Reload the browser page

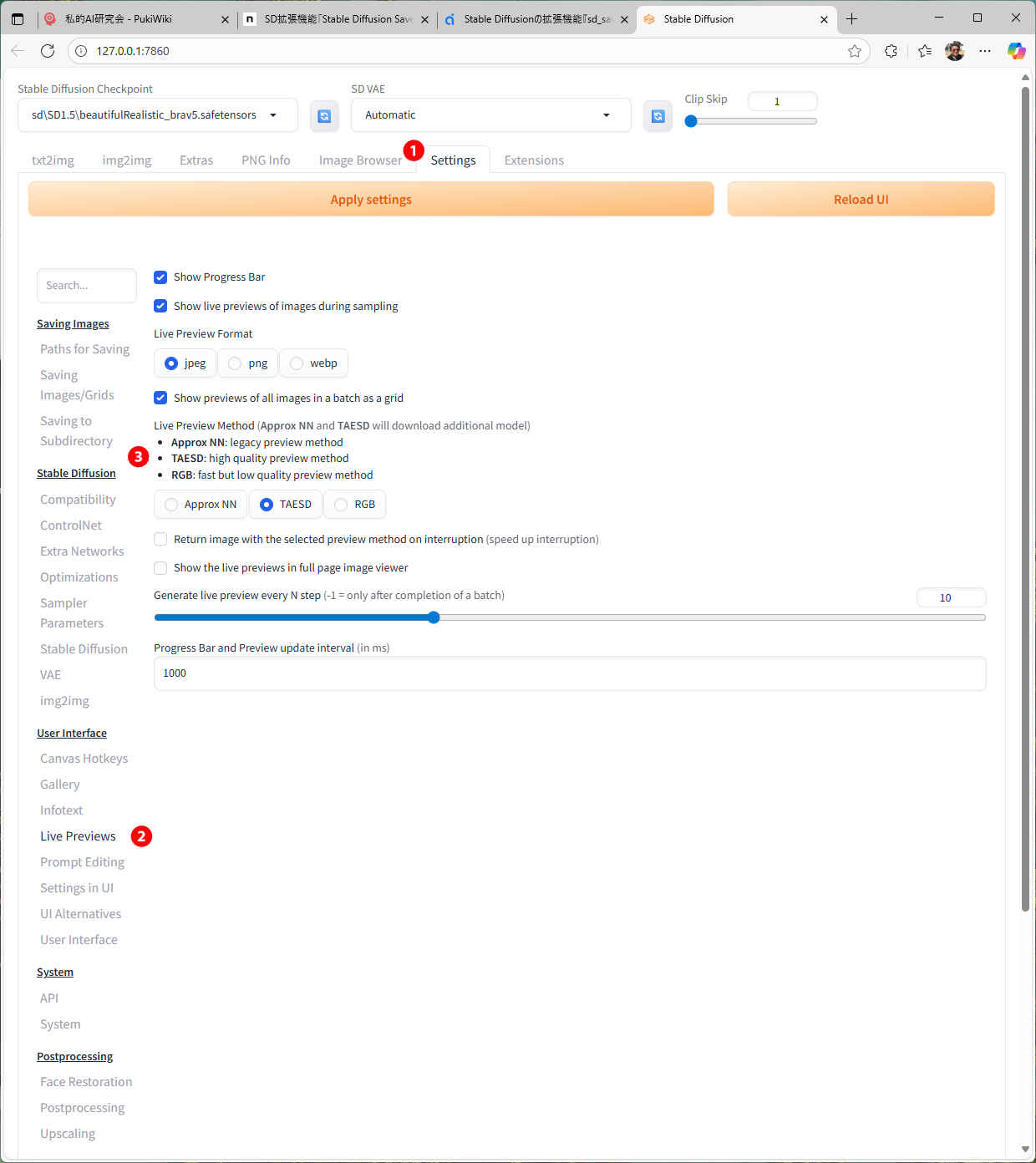(x=48, y=51)
